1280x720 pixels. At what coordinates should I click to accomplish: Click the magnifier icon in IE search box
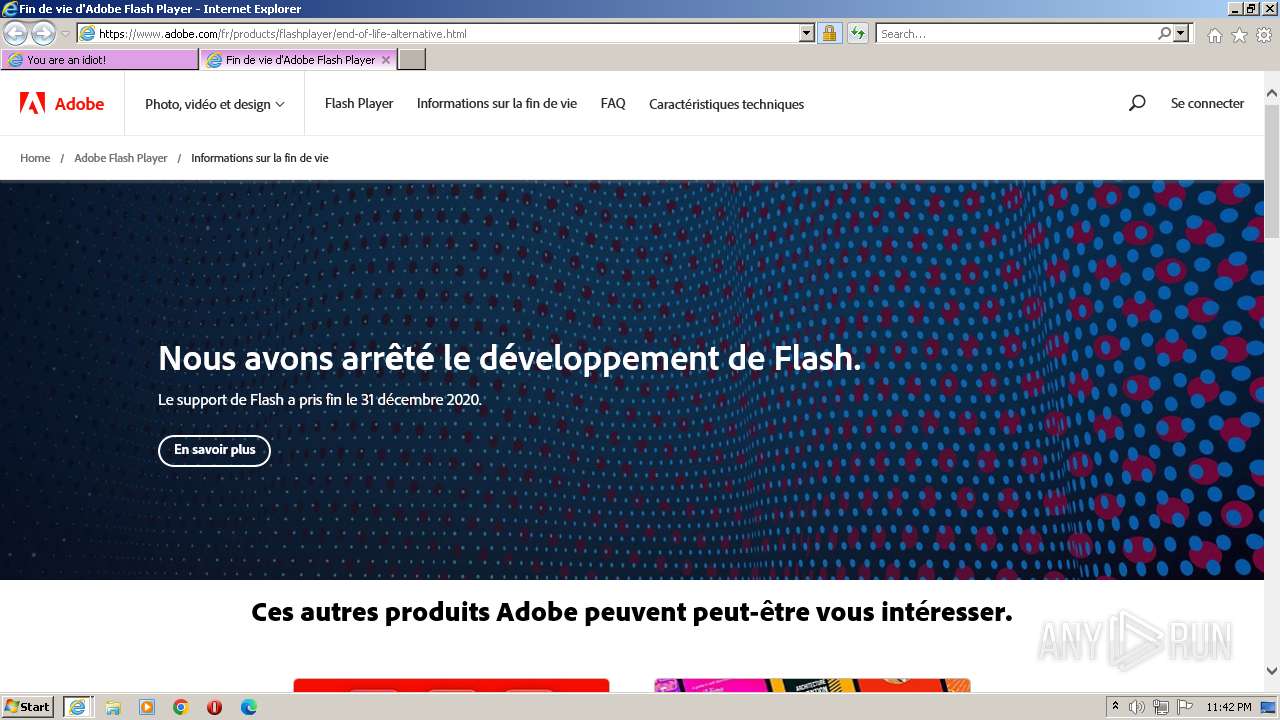[1164, 33]
